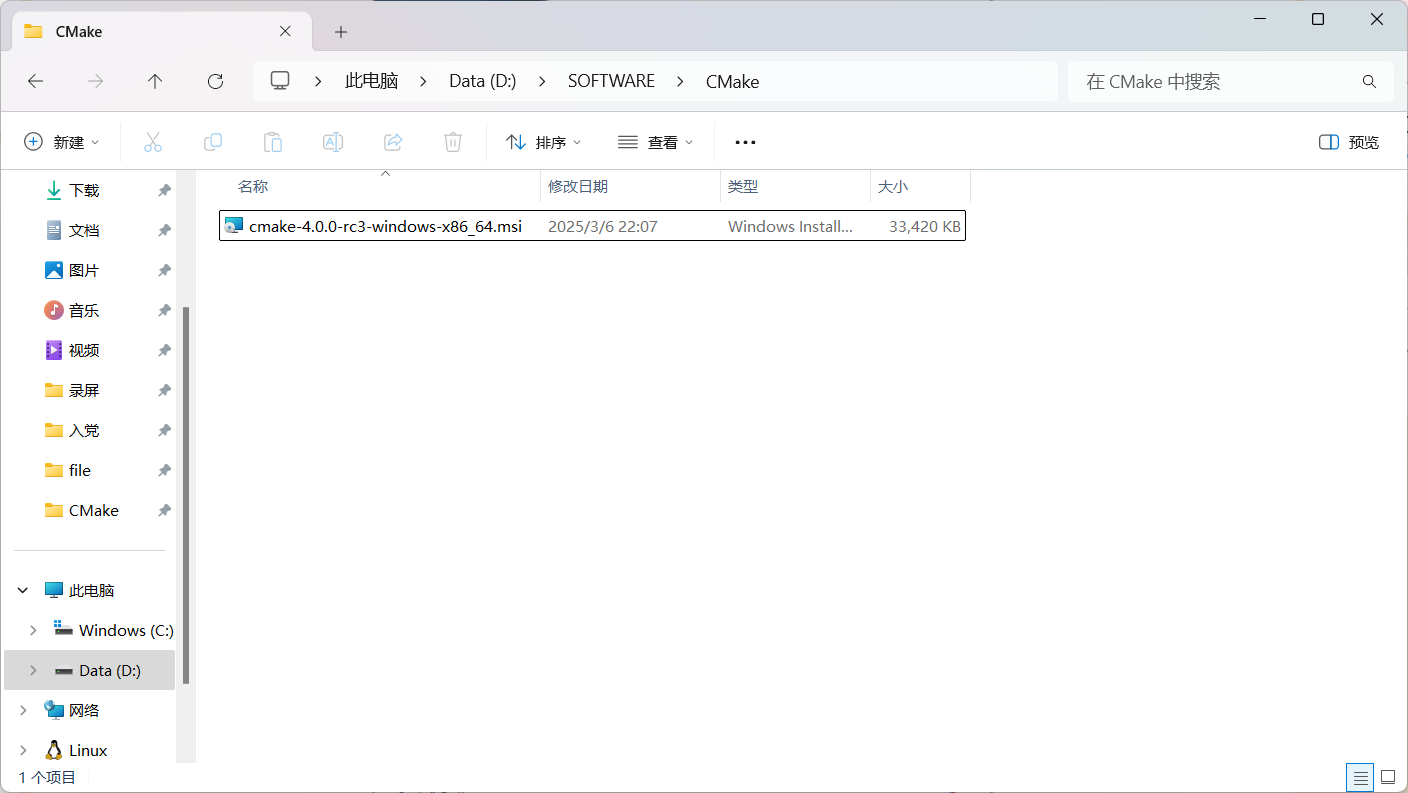Click the Cut scissors icon
Screen dimensions: 1408x793
(153, 142)
